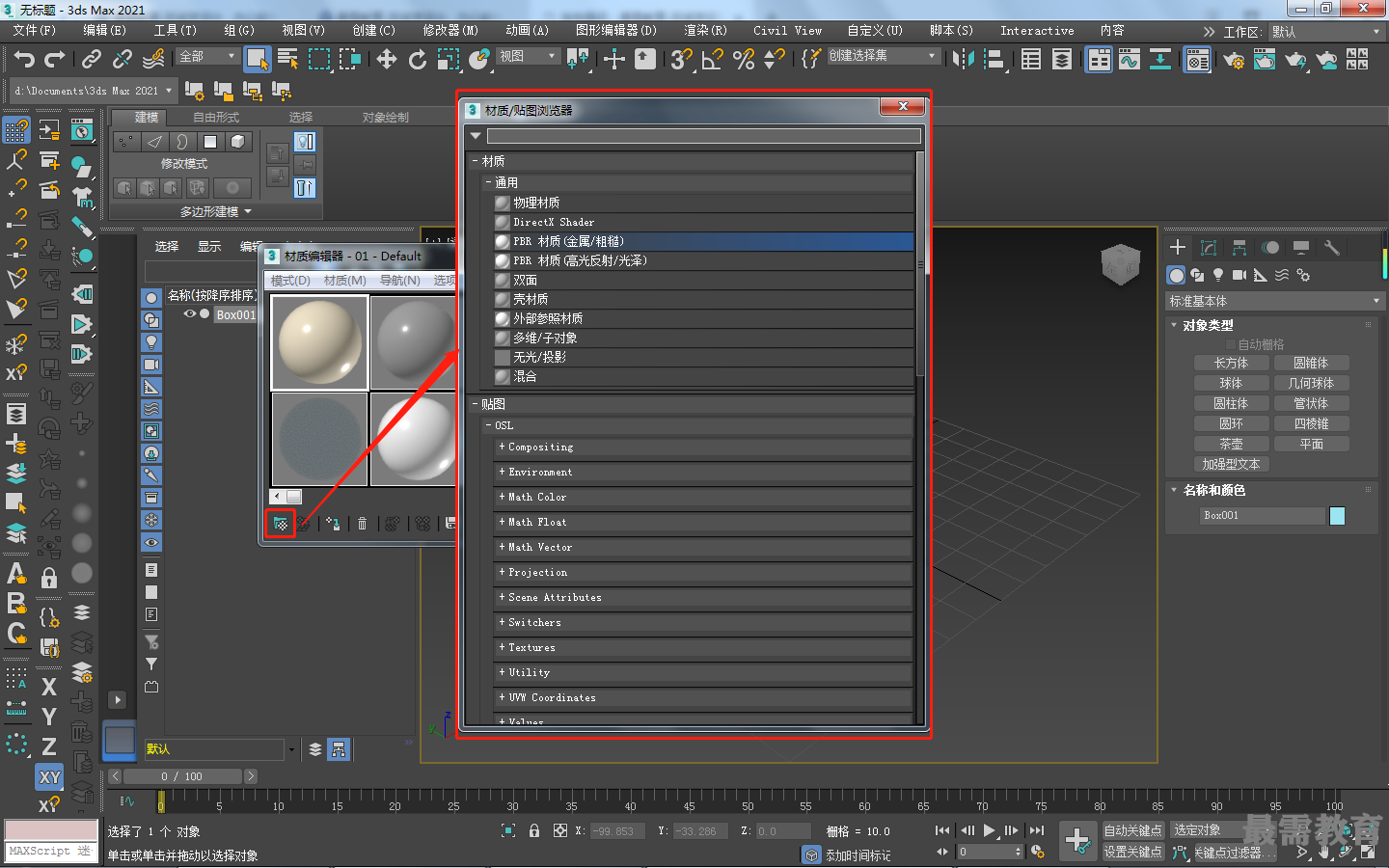Expand the 多边形建模 ribbon panel
Viewport: 1389px width, 868px height.
pyautogui.click(x=216, y=211)
